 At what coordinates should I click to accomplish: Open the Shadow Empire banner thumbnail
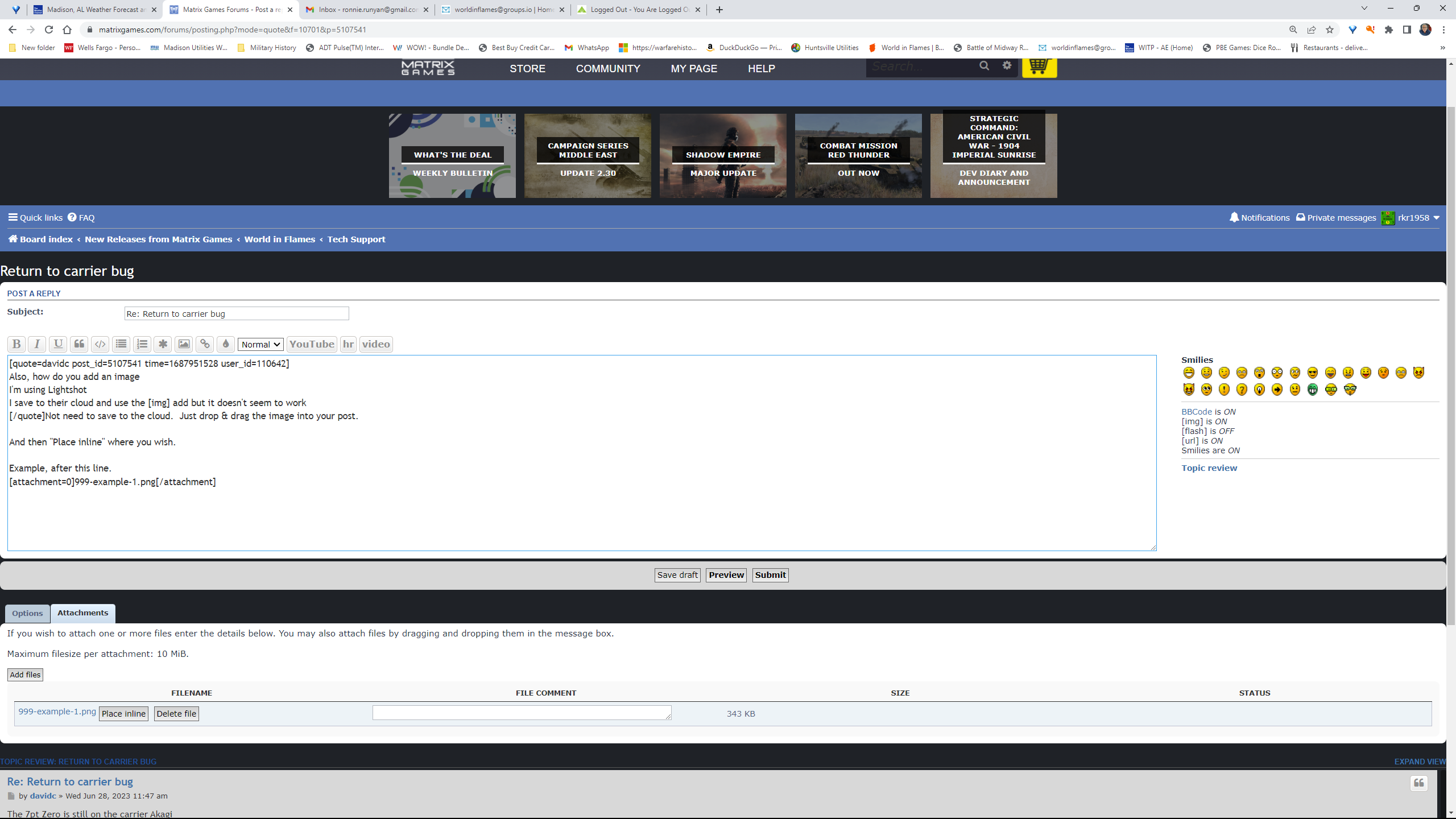click(x=723, y=156)
